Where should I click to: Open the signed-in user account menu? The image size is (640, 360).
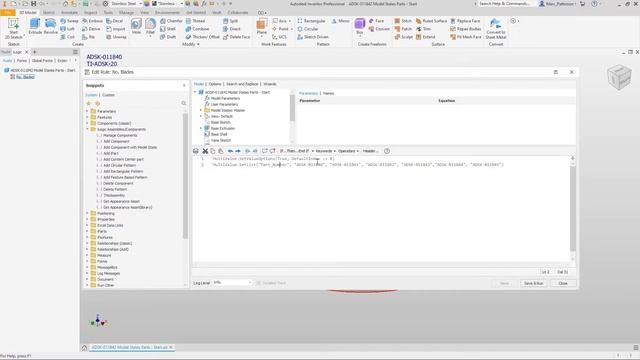[x=559, y=4]
